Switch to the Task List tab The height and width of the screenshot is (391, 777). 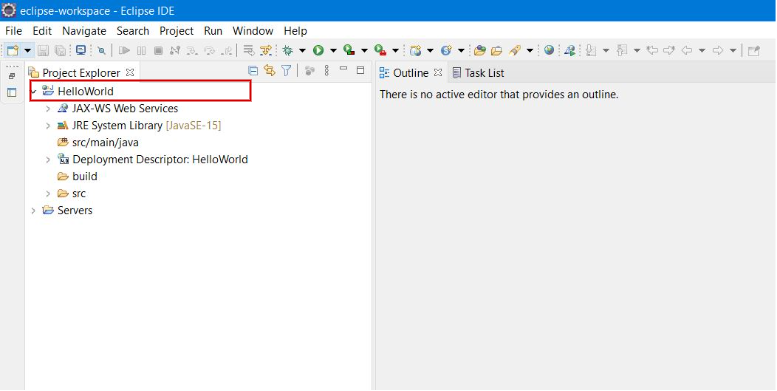[x=478, y=73]
